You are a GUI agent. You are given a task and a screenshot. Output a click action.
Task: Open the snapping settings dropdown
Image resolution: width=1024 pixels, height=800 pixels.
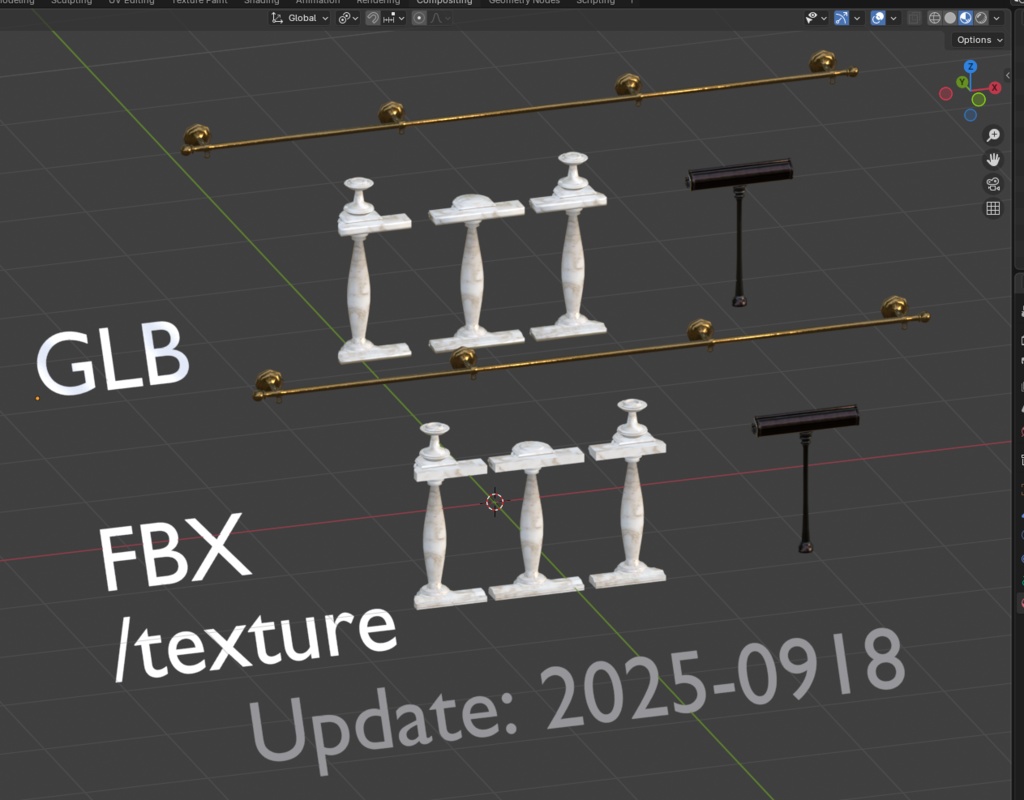point(394,18)
